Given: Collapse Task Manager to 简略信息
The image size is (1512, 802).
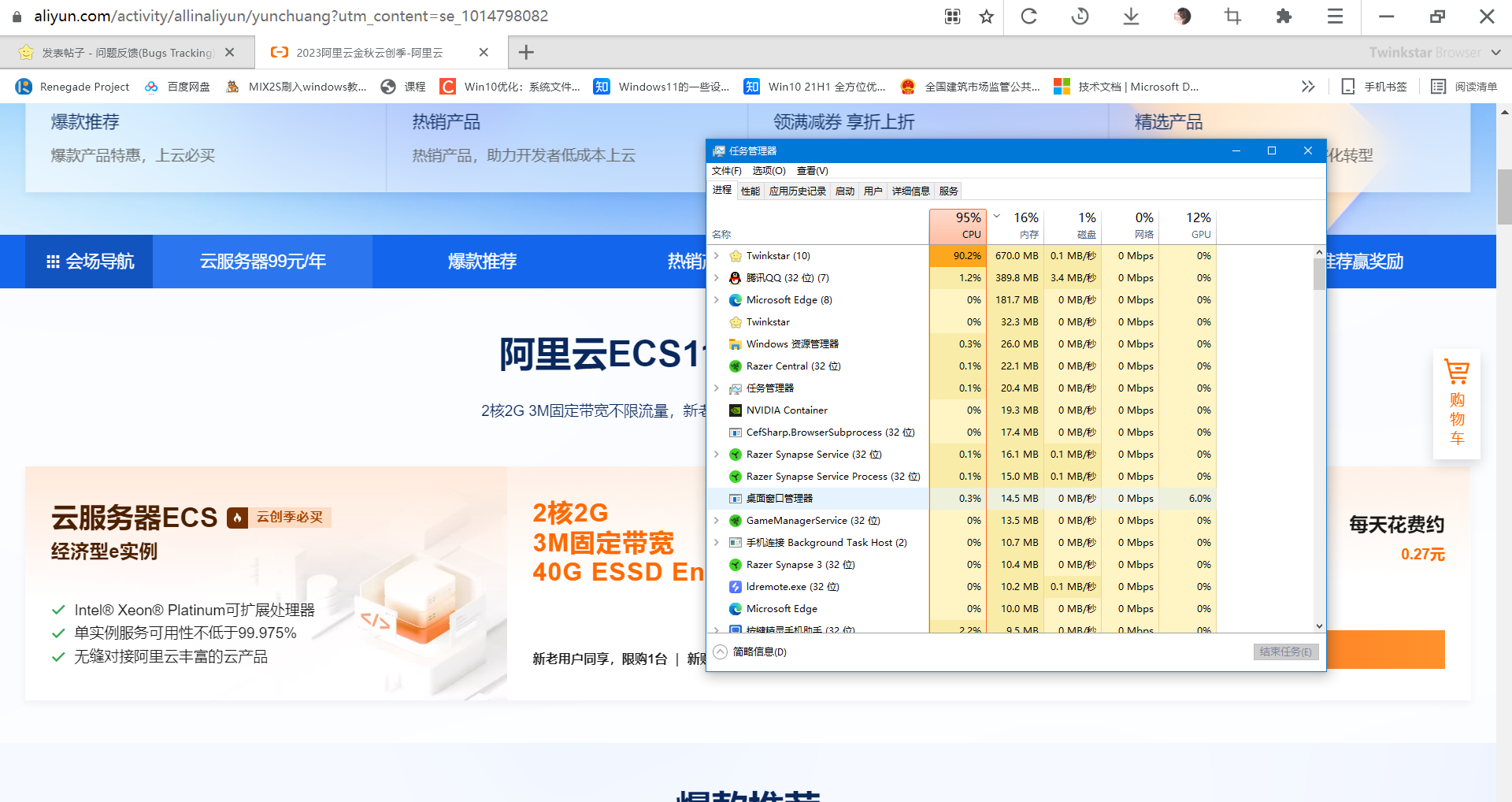Looking at the screenshot, I should tap(750, 652).
